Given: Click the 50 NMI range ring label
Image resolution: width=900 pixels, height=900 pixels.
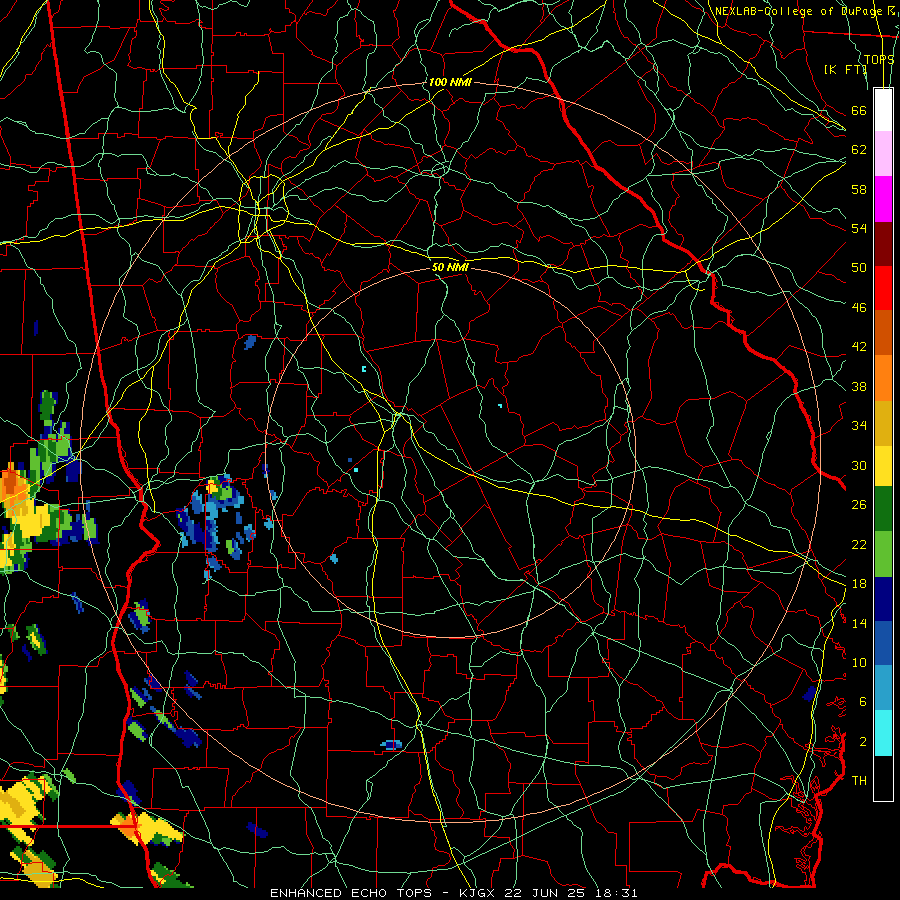Looking at the screenshot, I should 450,267.
